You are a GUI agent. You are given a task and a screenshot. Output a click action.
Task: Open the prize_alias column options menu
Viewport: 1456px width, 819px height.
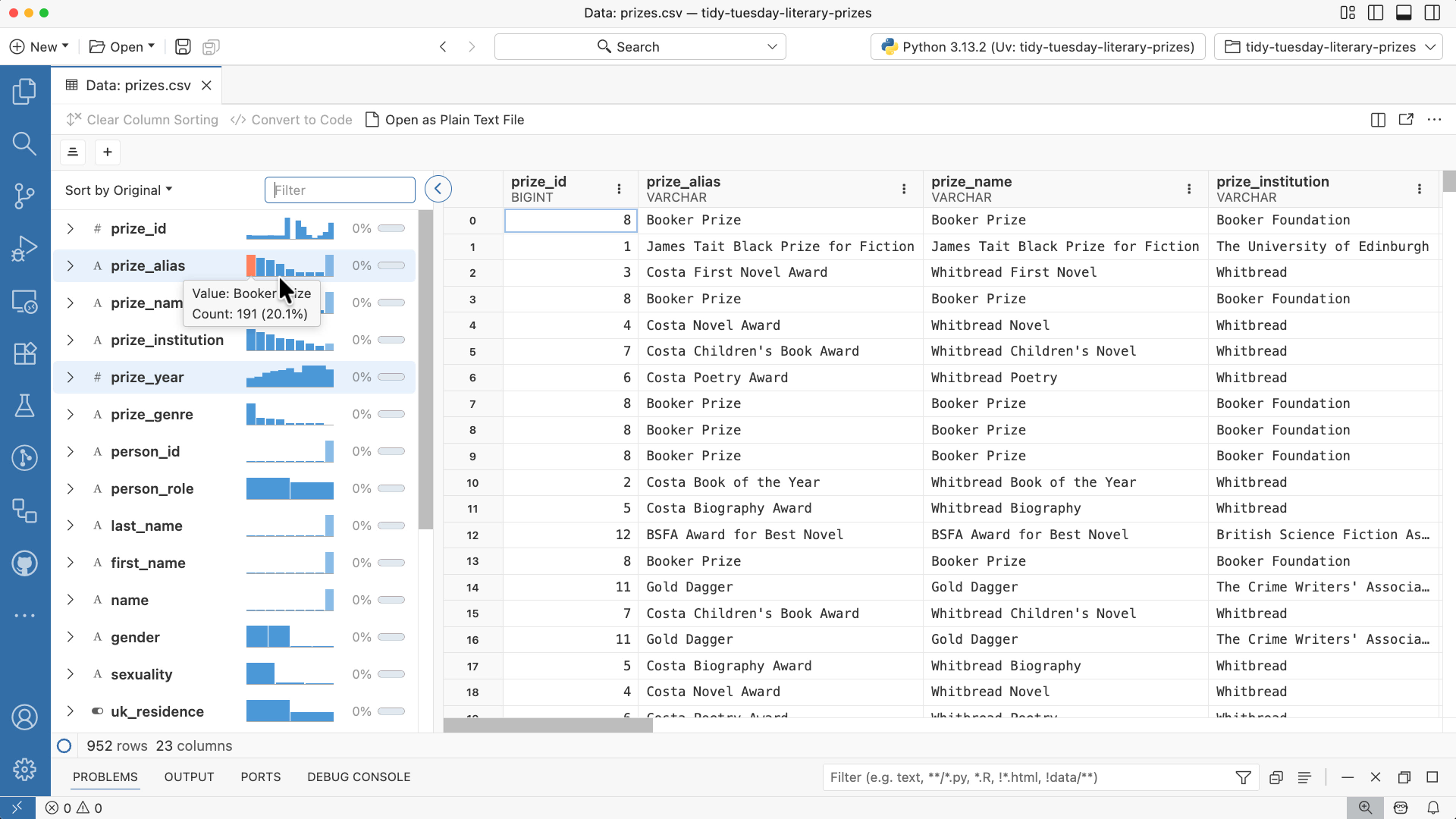pyautogui.click(x=904, y=189)
